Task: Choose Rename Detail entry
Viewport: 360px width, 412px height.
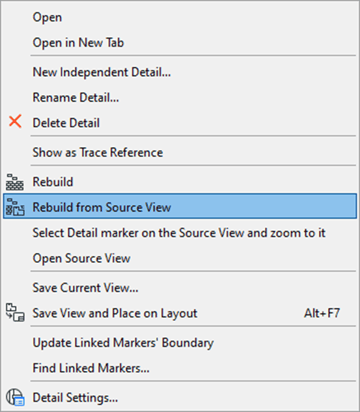Action: click(x=180, y=98)
